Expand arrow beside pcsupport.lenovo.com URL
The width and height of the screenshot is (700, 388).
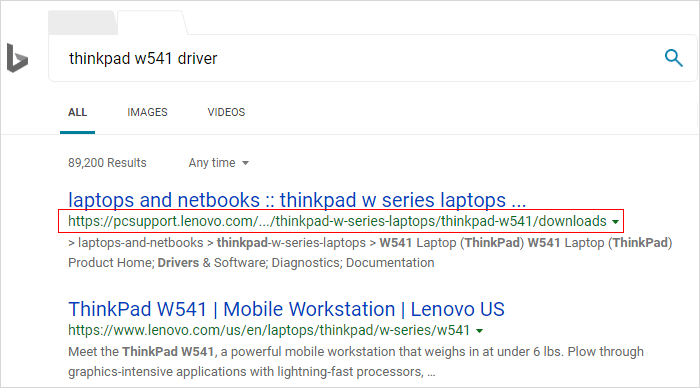point(616,222)
